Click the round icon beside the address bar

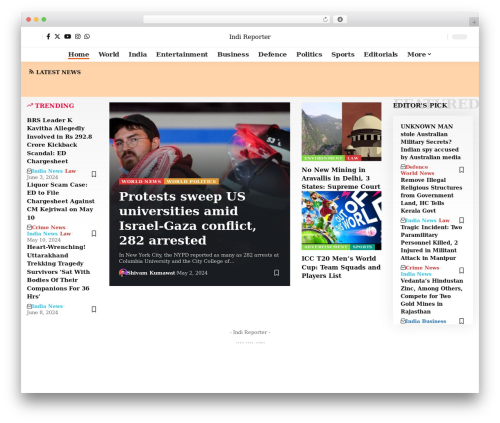340,19
